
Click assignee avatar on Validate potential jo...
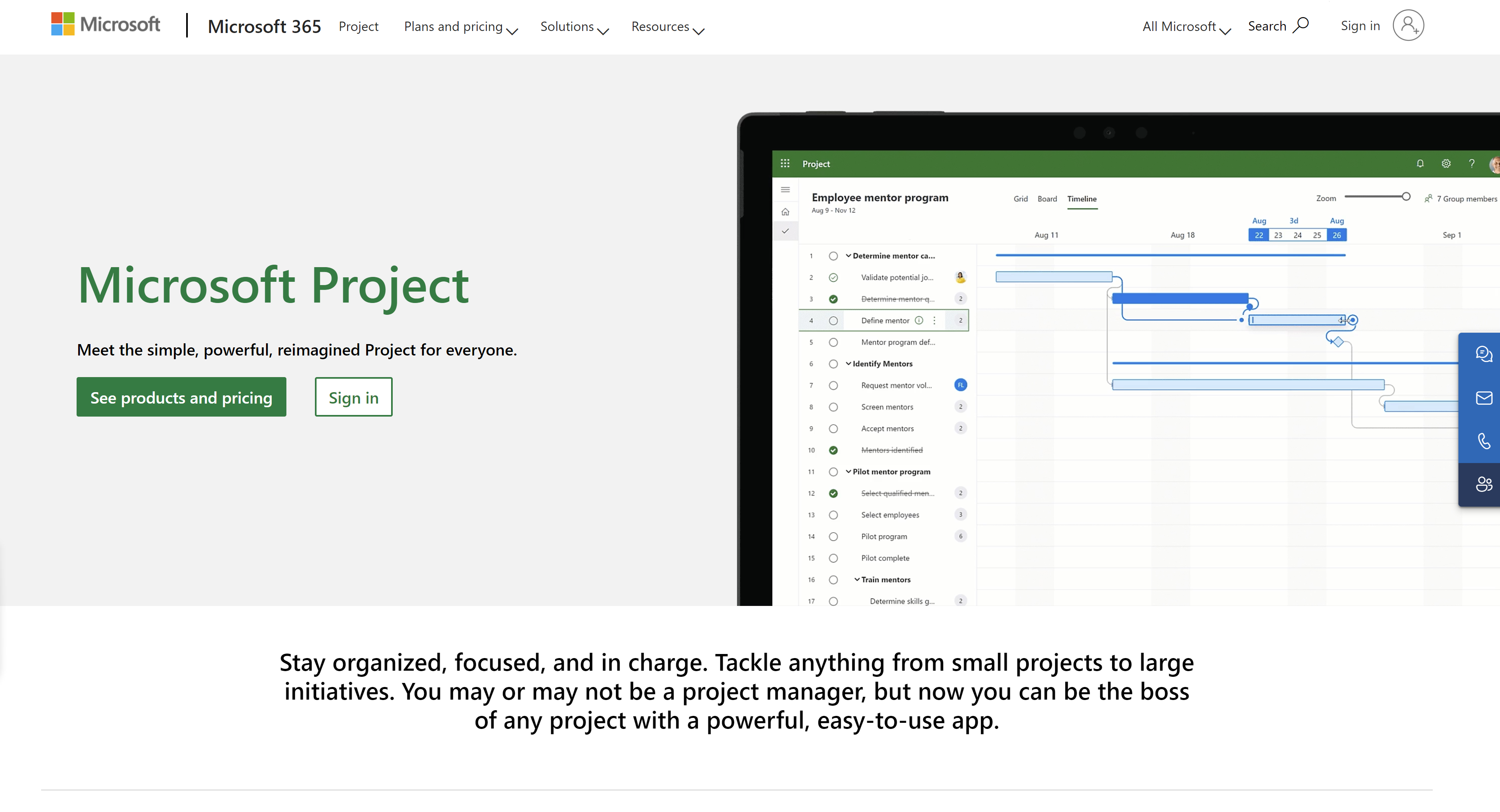[961, 277]
